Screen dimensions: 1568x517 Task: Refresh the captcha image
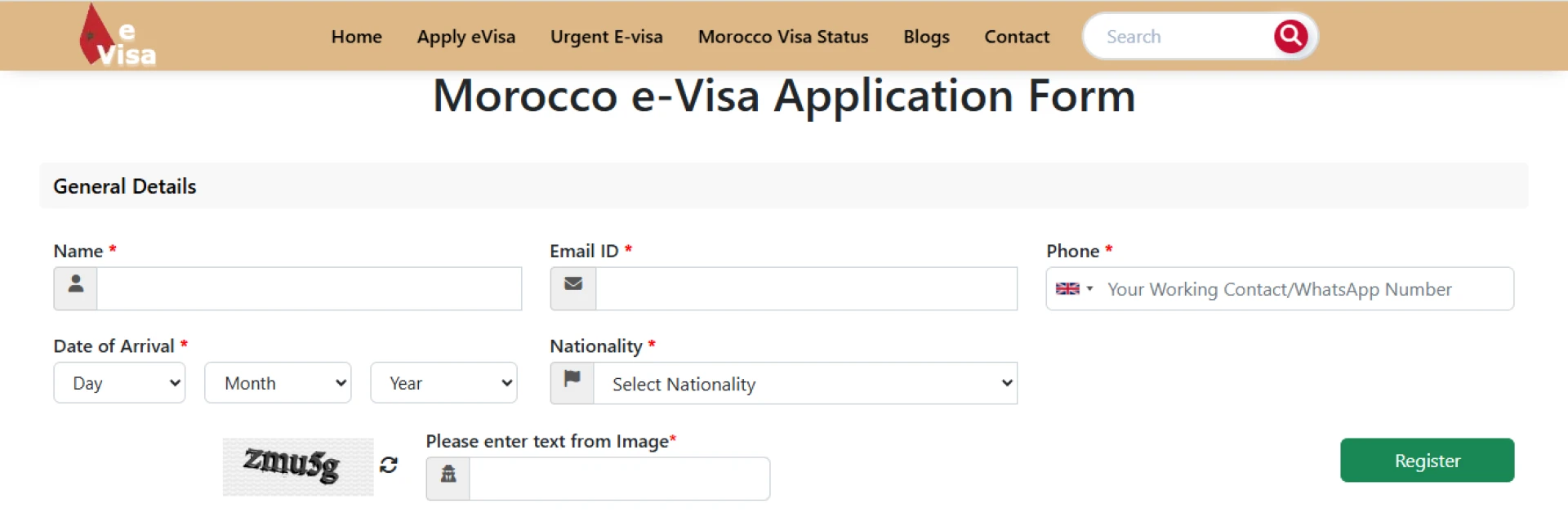pyautogui.click(x=390, y=465)
